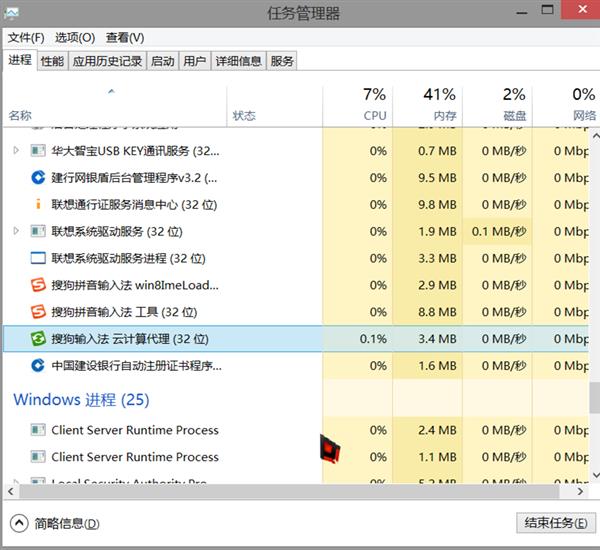The width and height of the screenshot is (600, 550).
Task: Click the 联想系统驱动服务 (32 位) icon
Action: [38, 231]
